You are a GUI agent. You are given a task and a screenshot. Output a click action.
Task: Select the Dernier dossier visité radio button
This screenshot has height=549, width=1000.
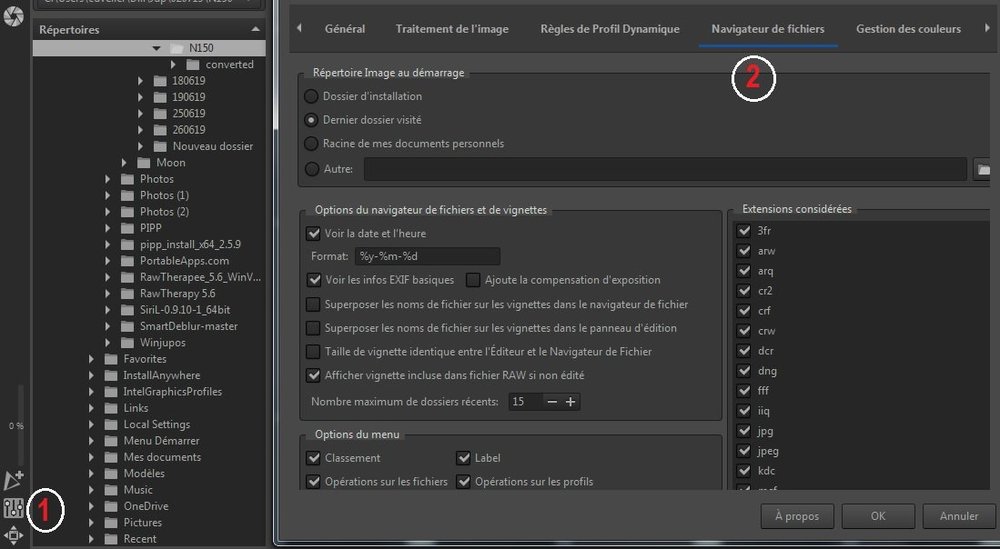tap(311, 120)
